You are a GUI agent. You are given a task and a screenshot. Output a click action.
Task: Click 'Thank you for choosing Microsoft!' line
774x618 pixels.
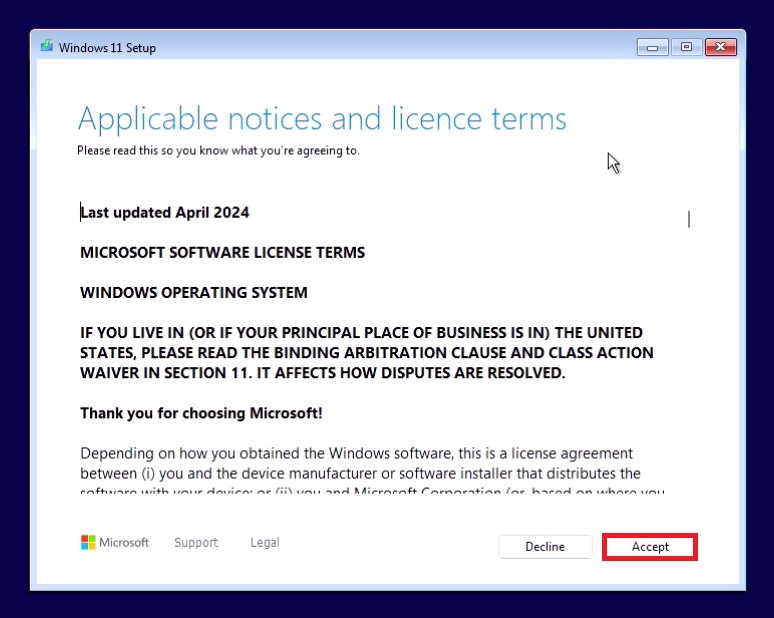(x=201, y=413)
